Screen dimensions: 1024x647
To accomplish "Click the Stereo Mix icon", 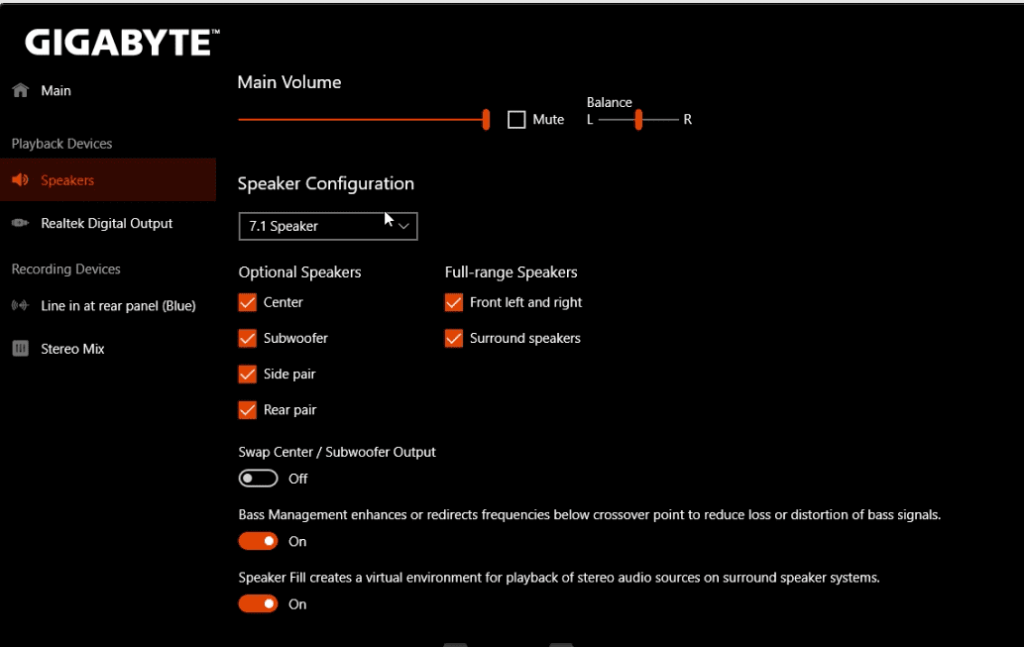I will [x=20, y=348].
